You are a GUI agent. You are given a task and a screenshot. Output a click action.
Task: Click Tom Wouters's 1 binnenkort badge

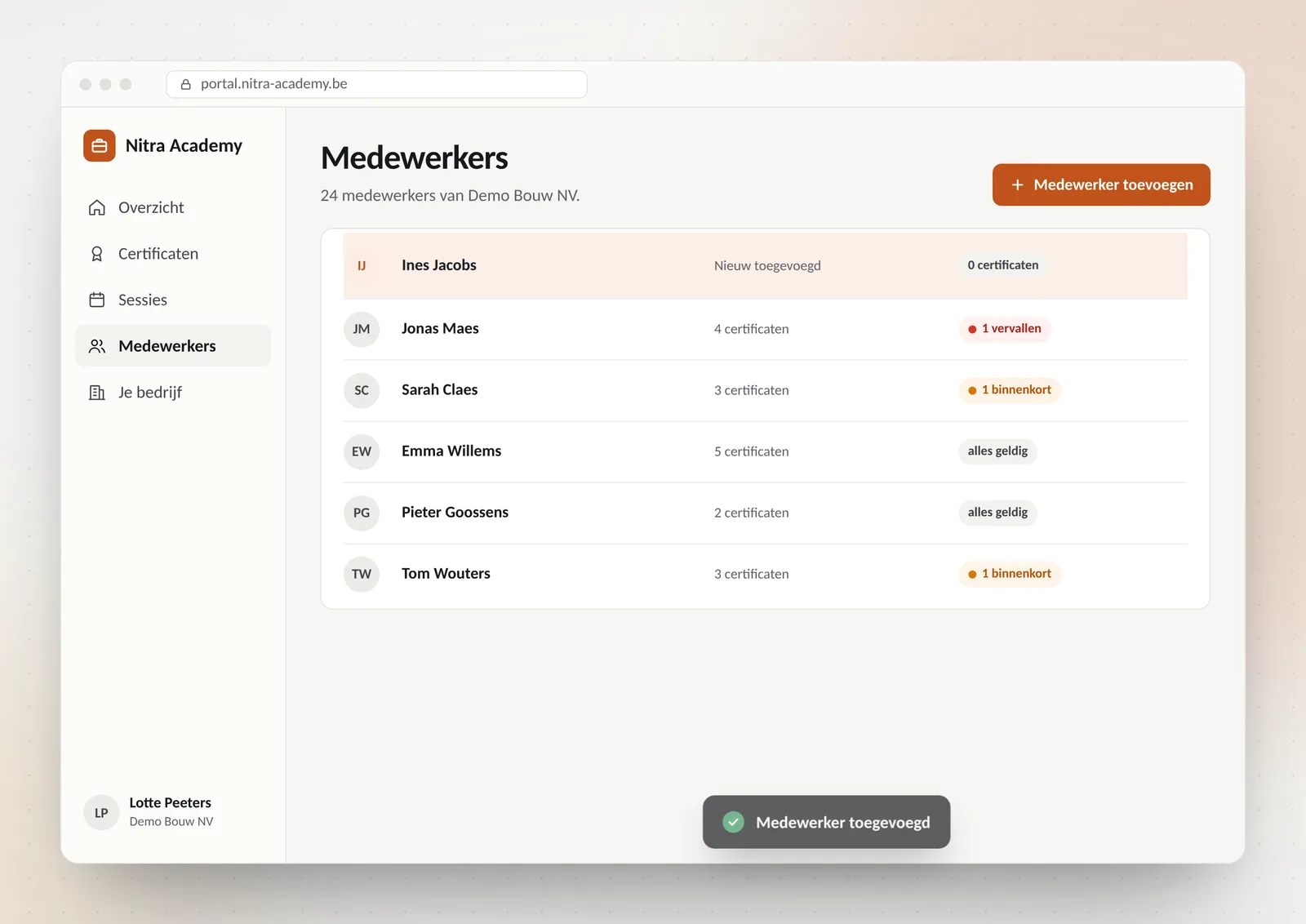[x=1010, y=574]
